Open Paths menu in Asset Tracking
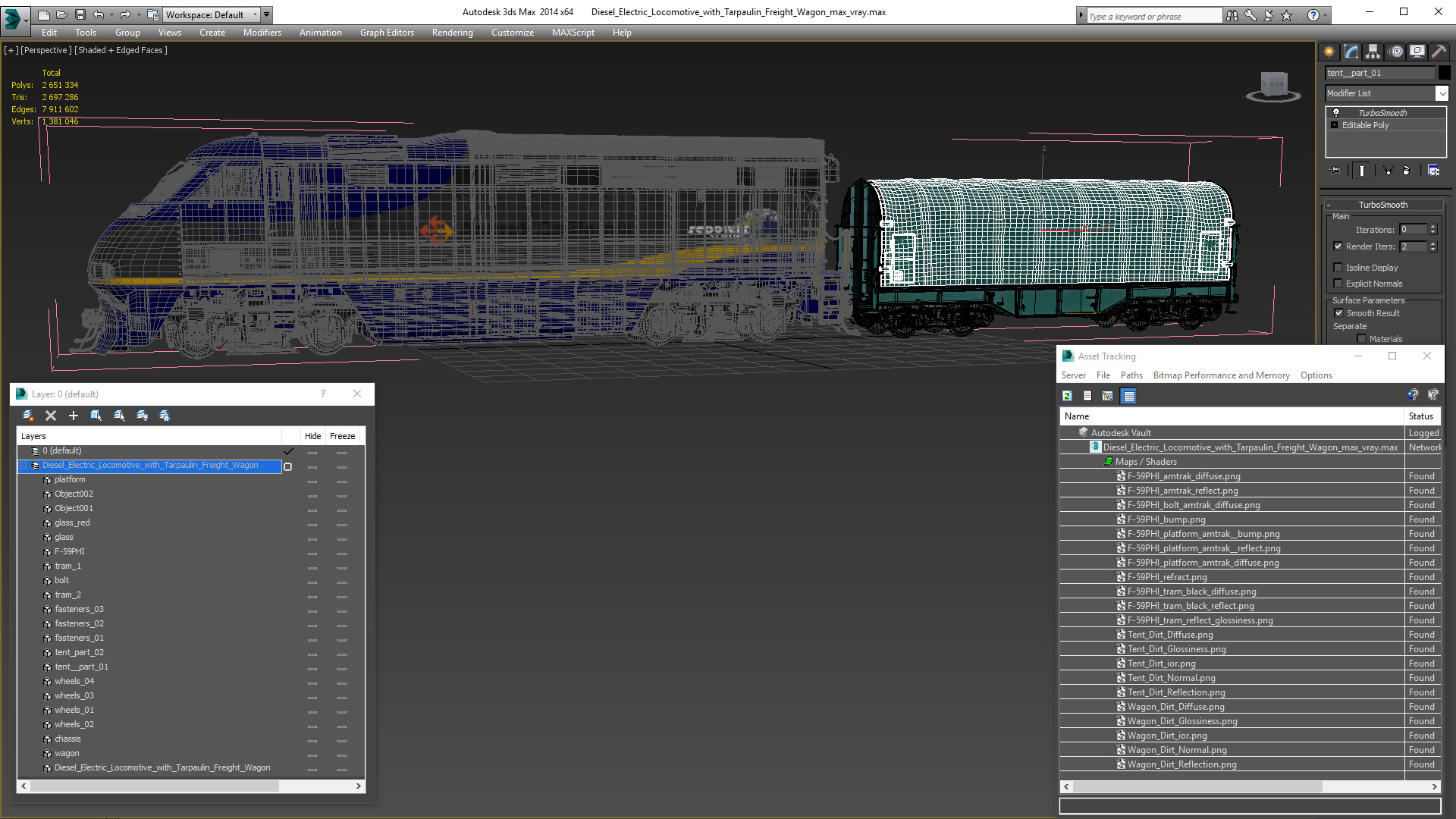The height and width of the screenshot is (819, 1456). [x=1131, y=375]
